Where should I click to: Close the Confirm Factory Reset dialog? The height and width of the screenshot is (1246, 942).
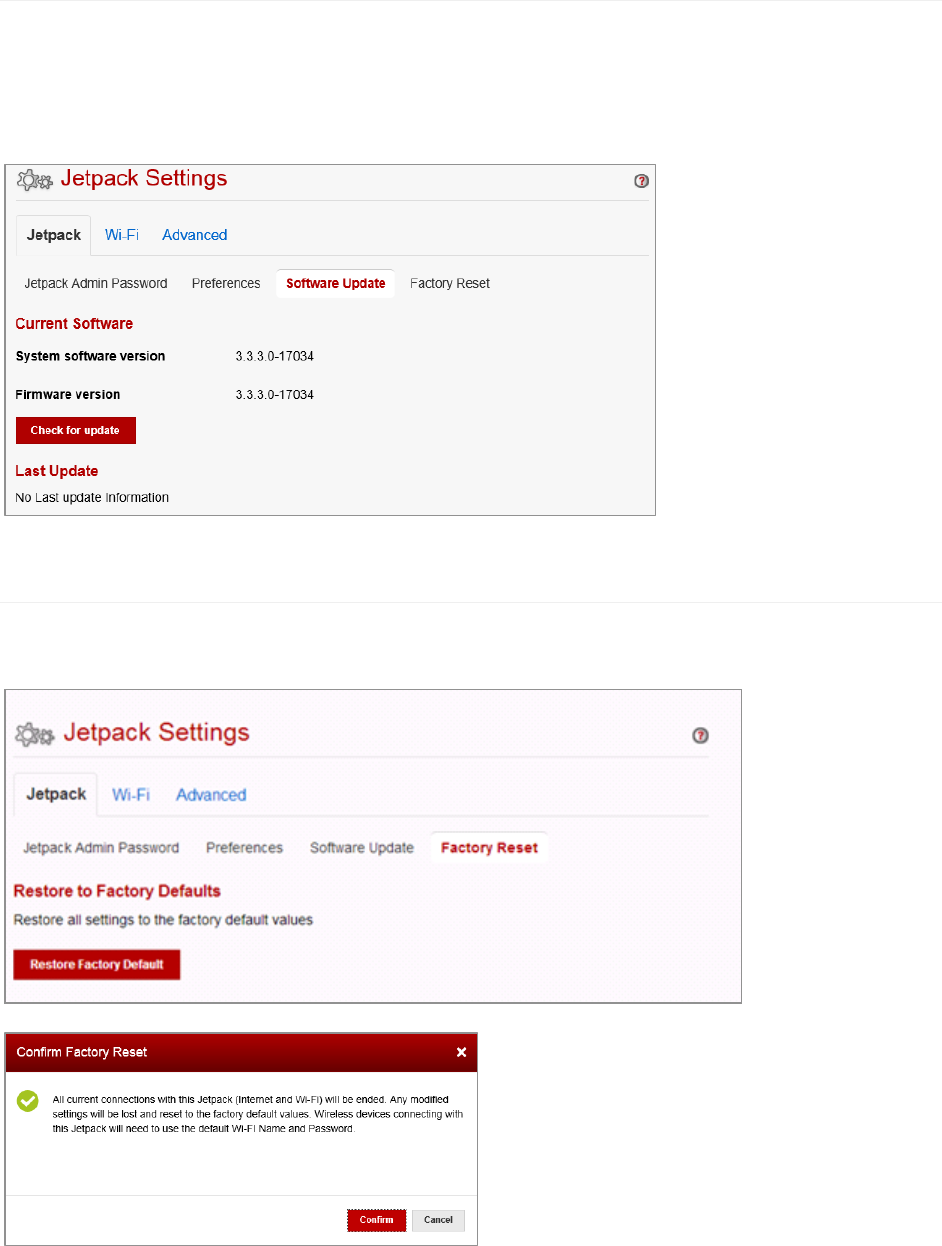pyautogui.click(x=461, y=1052)
